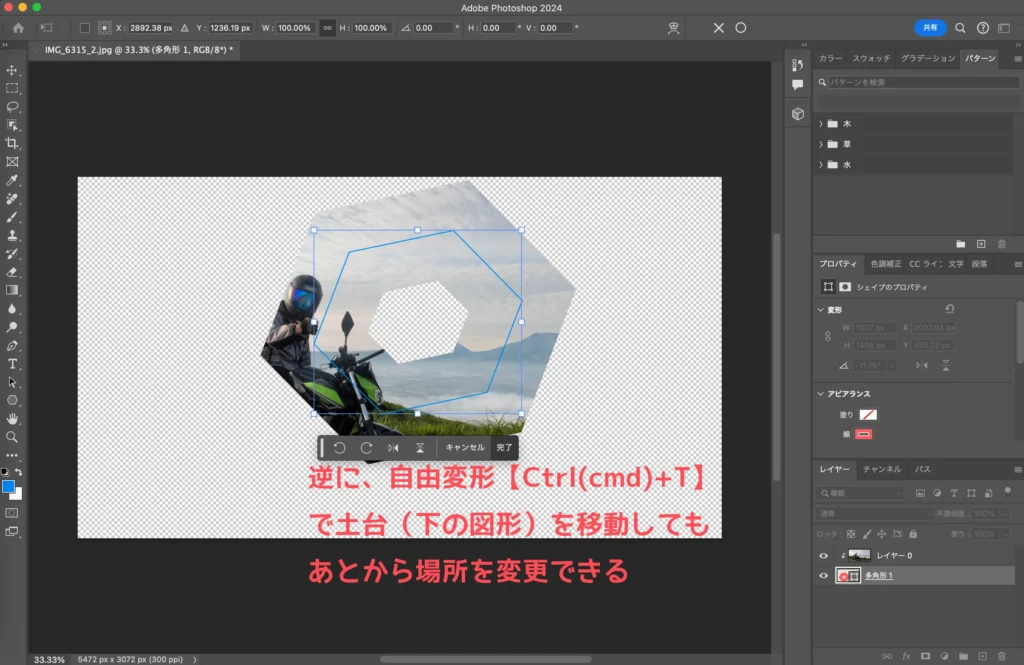Screen dimensions: 1024x665
Task: Select the Lasso tool
Action: (x=12, y=106)
